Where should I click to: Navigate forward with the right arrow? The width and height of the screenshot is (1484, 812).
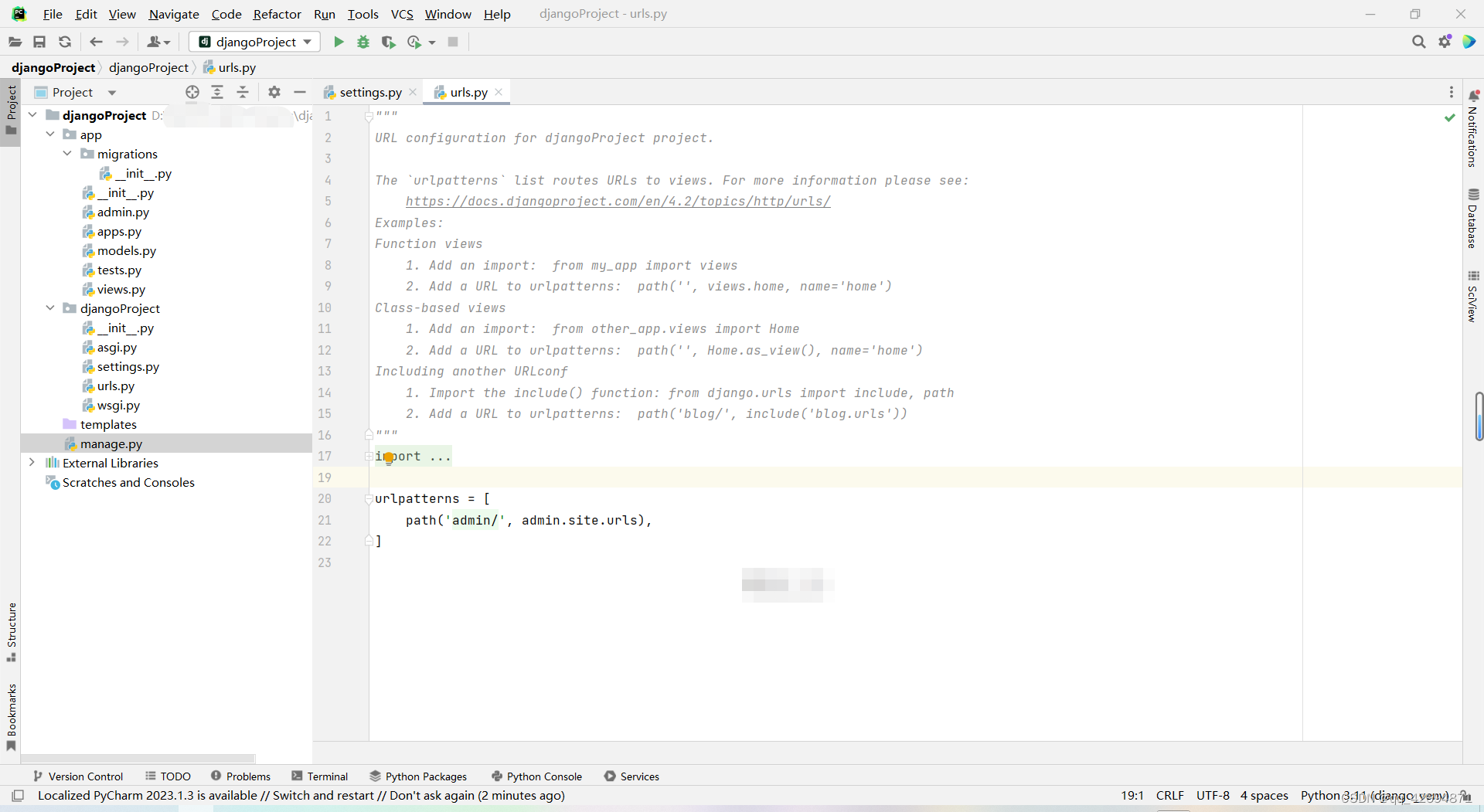[x=122, y=42]
